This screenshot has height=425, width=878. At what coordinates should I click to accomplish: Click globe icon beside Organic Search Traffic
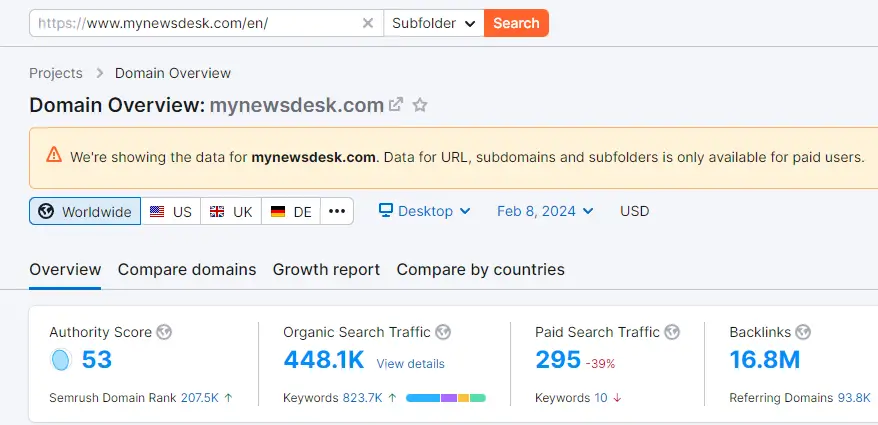coord(443,332)
